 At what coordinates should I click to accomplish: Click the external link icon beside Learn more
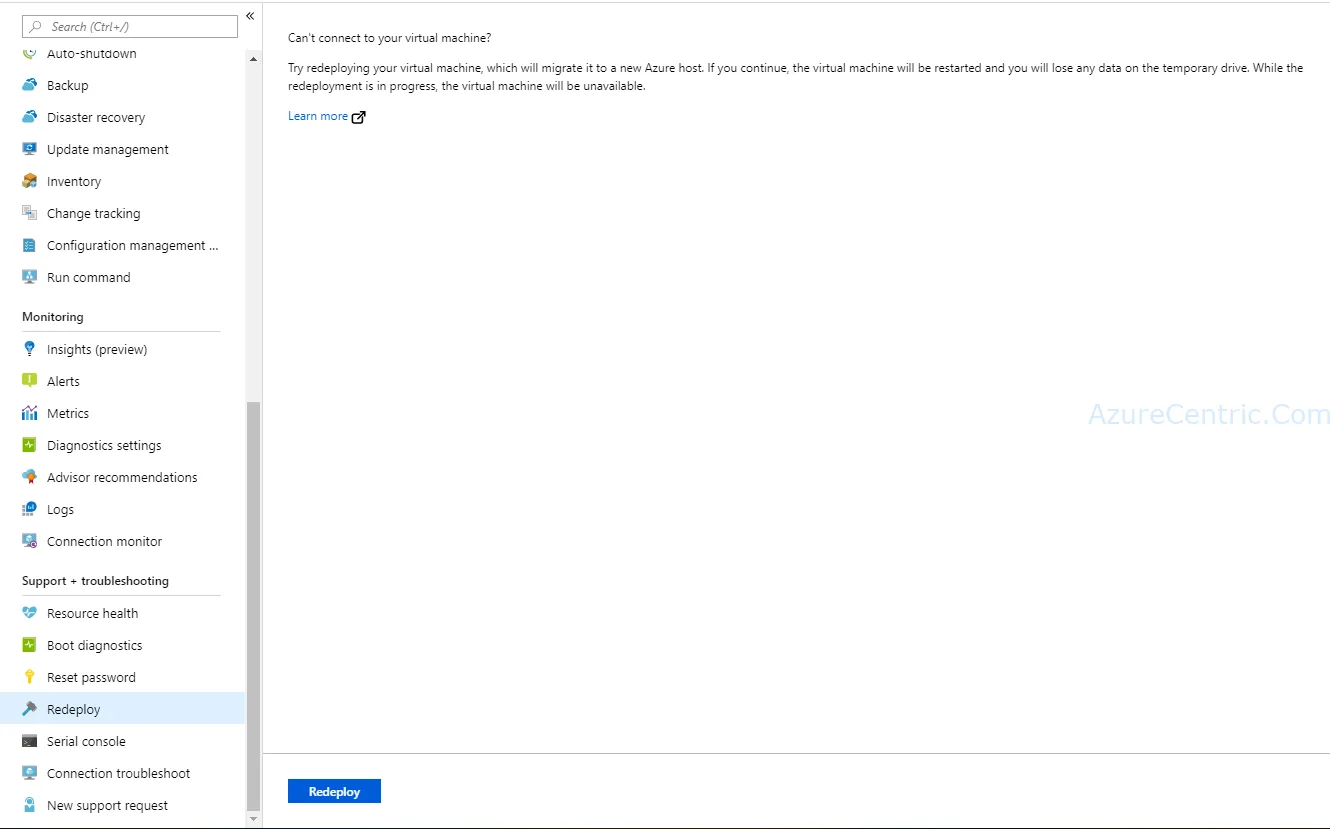[359, 117]
